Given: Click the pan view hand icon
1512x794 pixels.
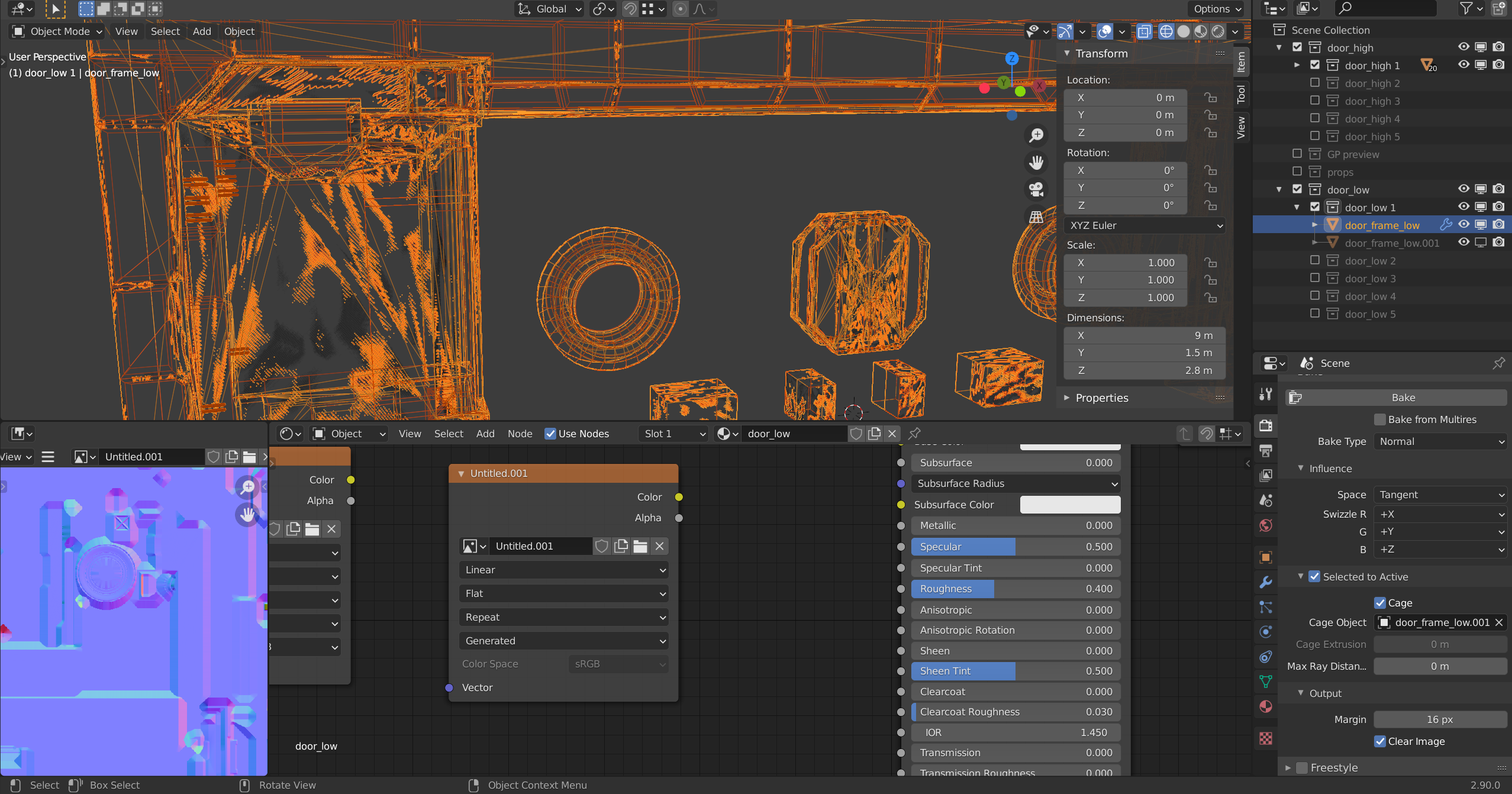Looking at the screenshot, I should coord(1036,163).
